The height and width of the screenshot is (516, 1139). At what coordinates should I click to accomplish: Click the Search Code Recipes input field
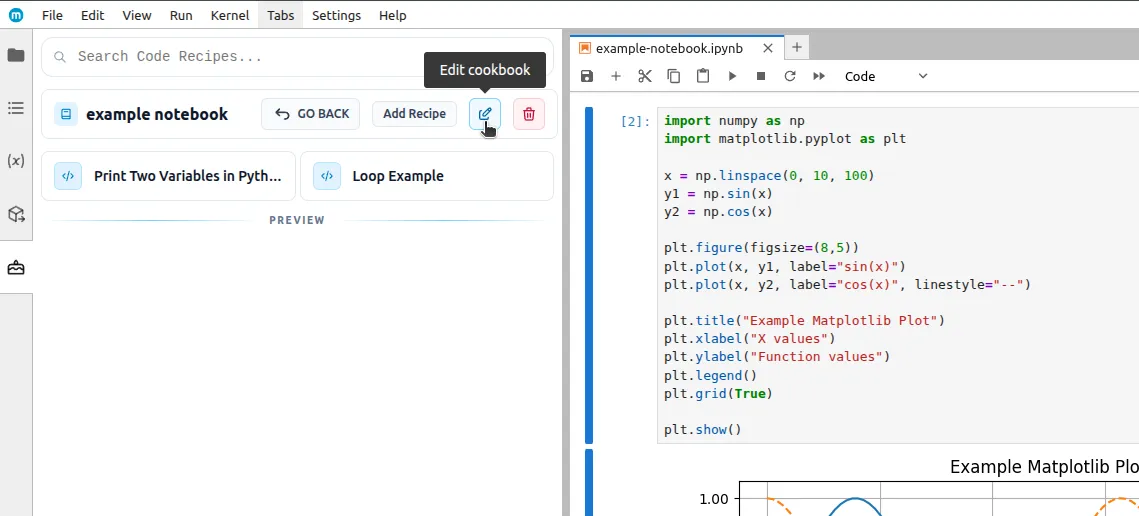click(x=300, y=57)
